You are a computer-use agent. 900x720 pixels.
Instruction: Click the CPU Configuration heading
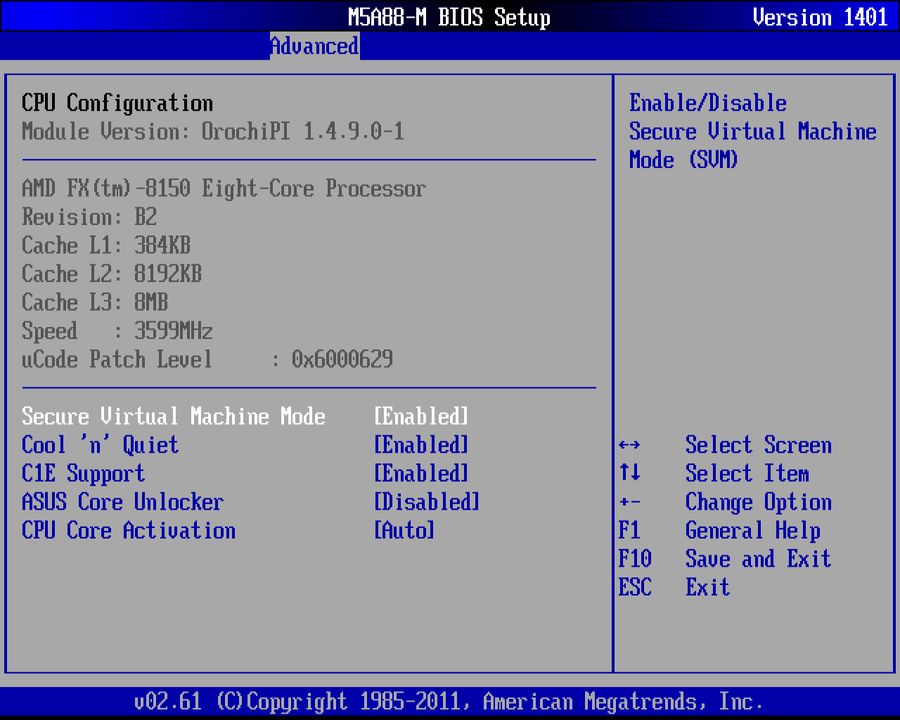pos(117,103)
